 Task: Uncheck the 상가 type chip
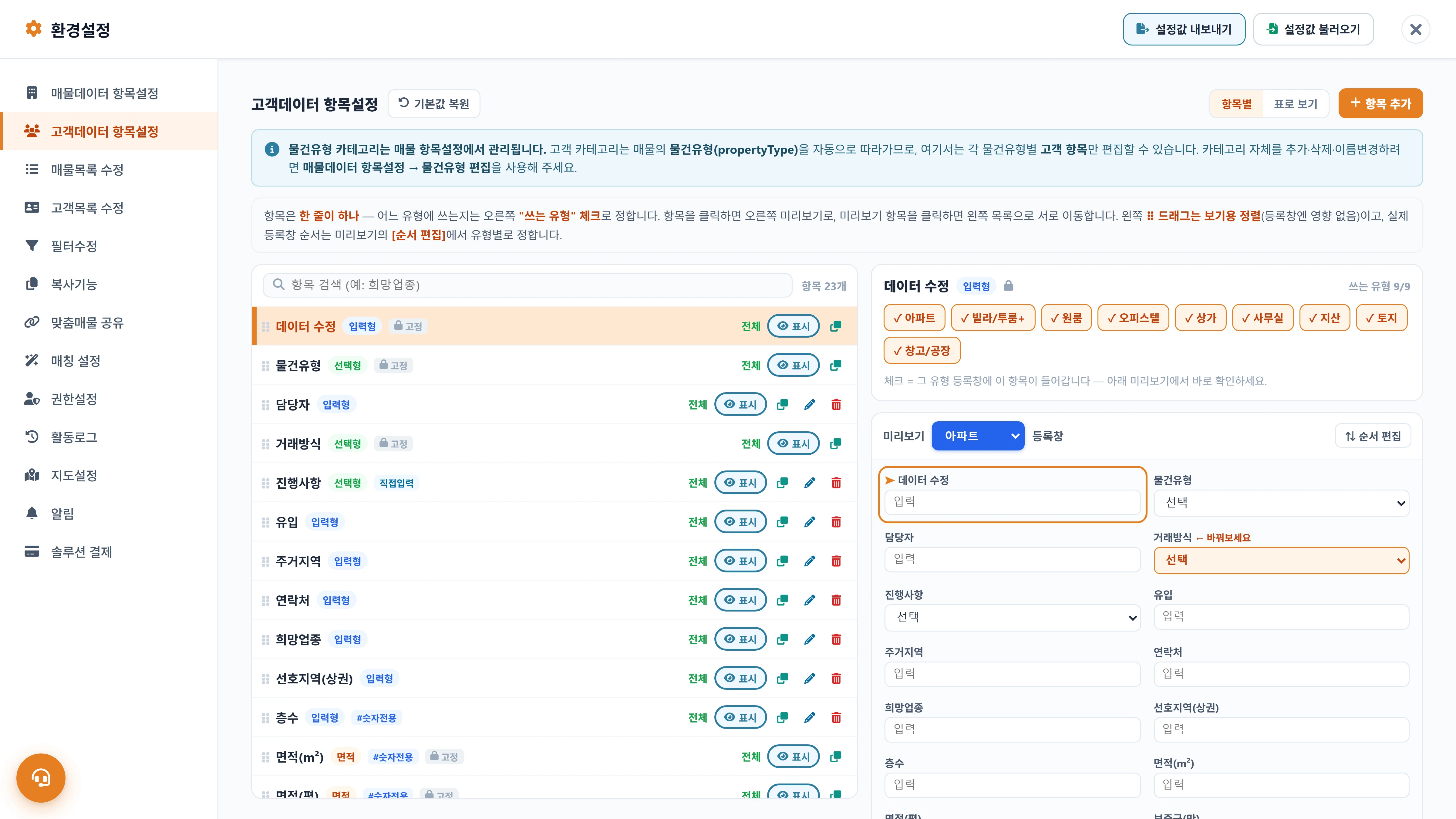click(x=1201, y=318)
